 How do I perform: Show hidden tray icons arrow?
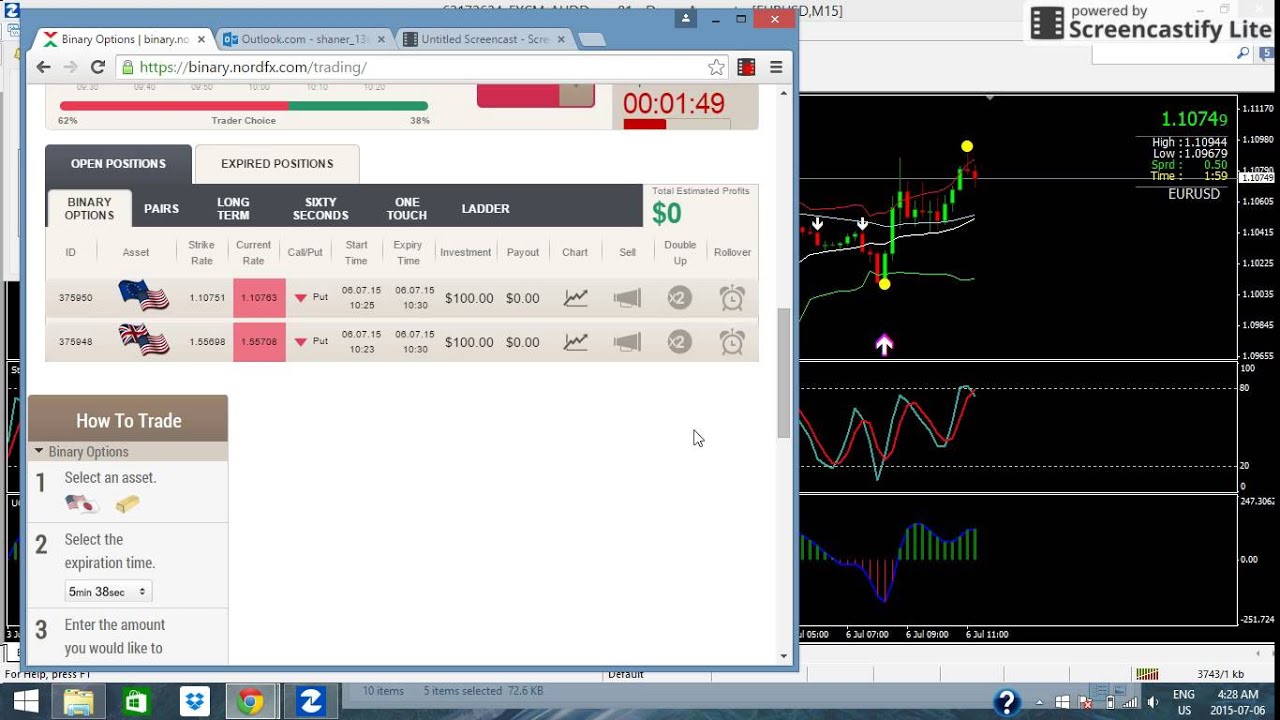[1041, 702]
